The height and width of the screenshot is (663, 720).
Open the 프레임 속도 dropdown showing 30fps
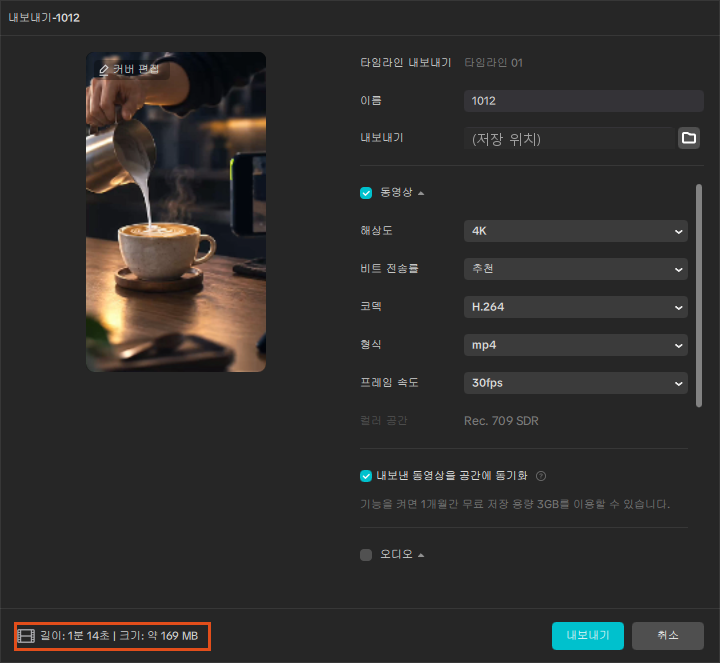tap(576, 383)
